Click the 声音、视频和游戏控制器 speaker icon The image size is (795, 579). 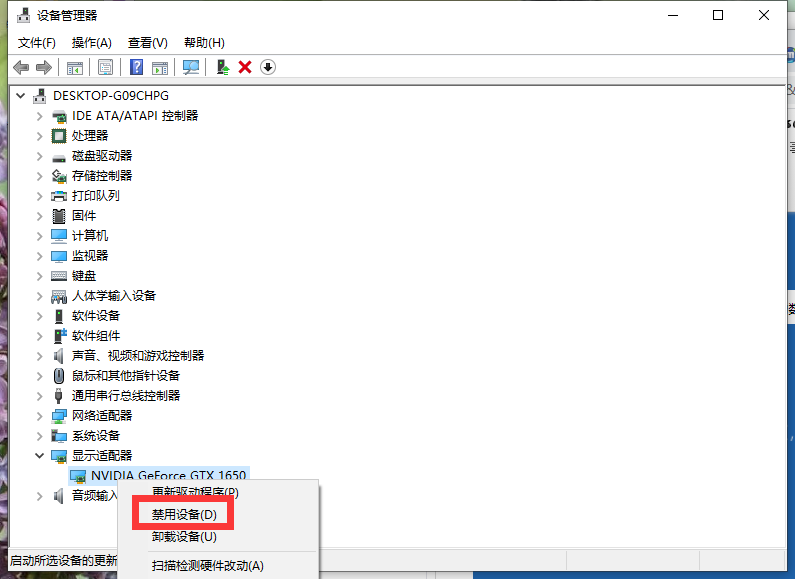pyautogui.click(x=59, y=356)
